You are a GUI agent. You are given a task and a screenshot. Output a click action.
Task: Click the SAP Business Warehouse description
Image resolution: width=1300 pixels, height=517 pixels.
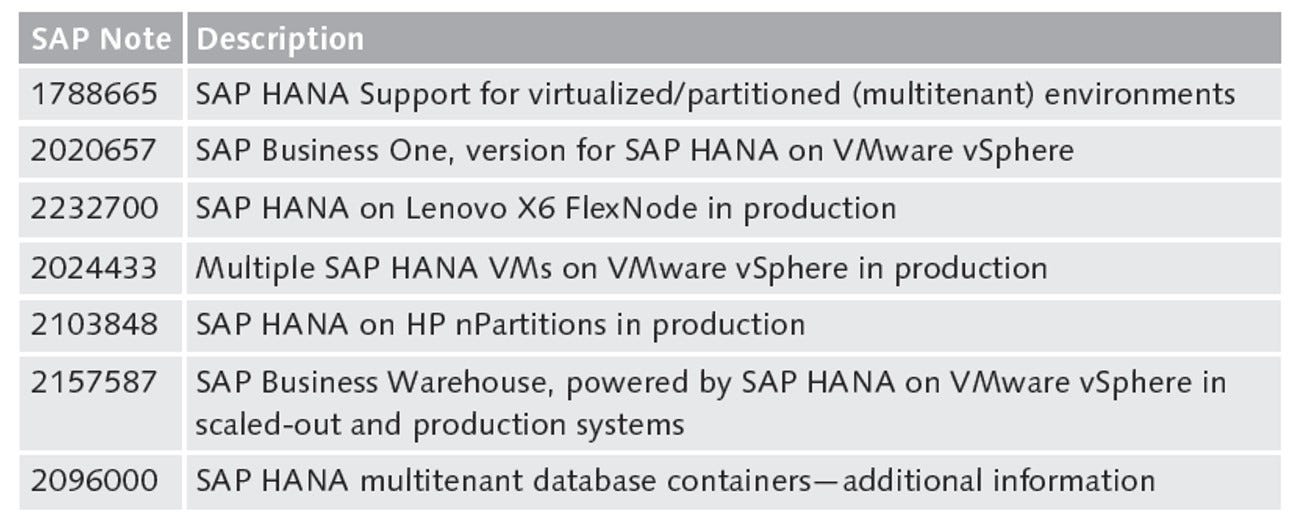pos(710,403)
